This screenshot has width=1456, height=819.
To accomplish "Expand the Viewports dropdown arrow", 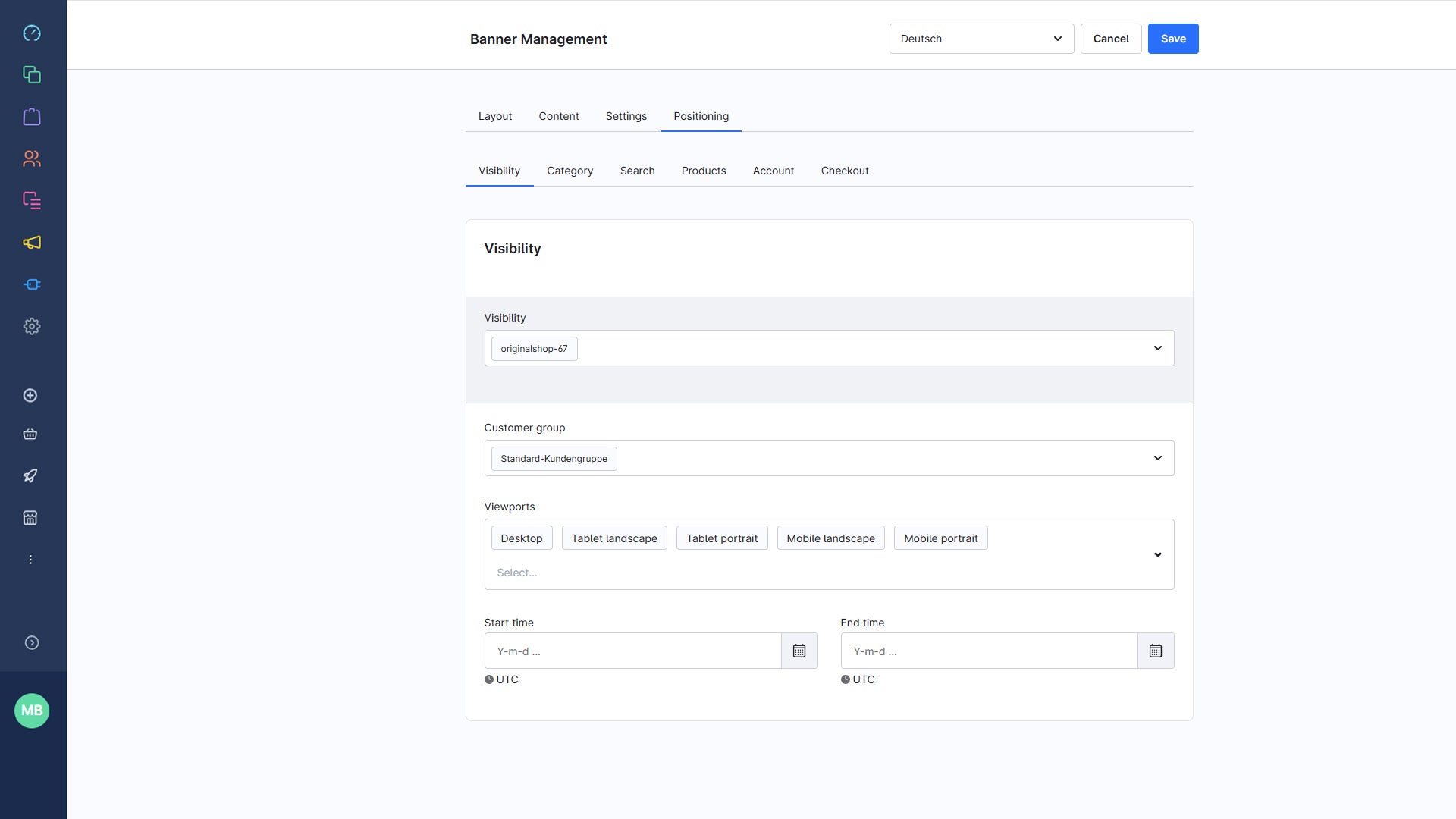I will (x=1158, y=554).
